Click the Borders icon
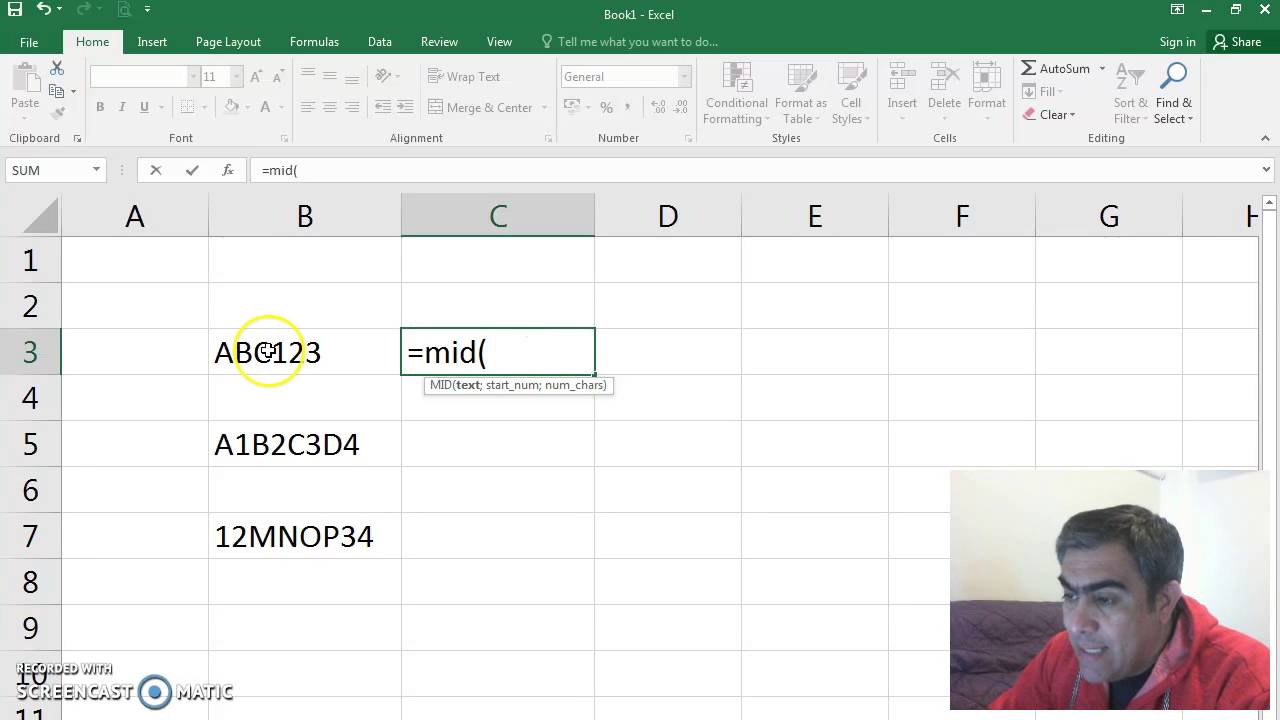Screen dimensions: 1280x720 tap(188, 107)
